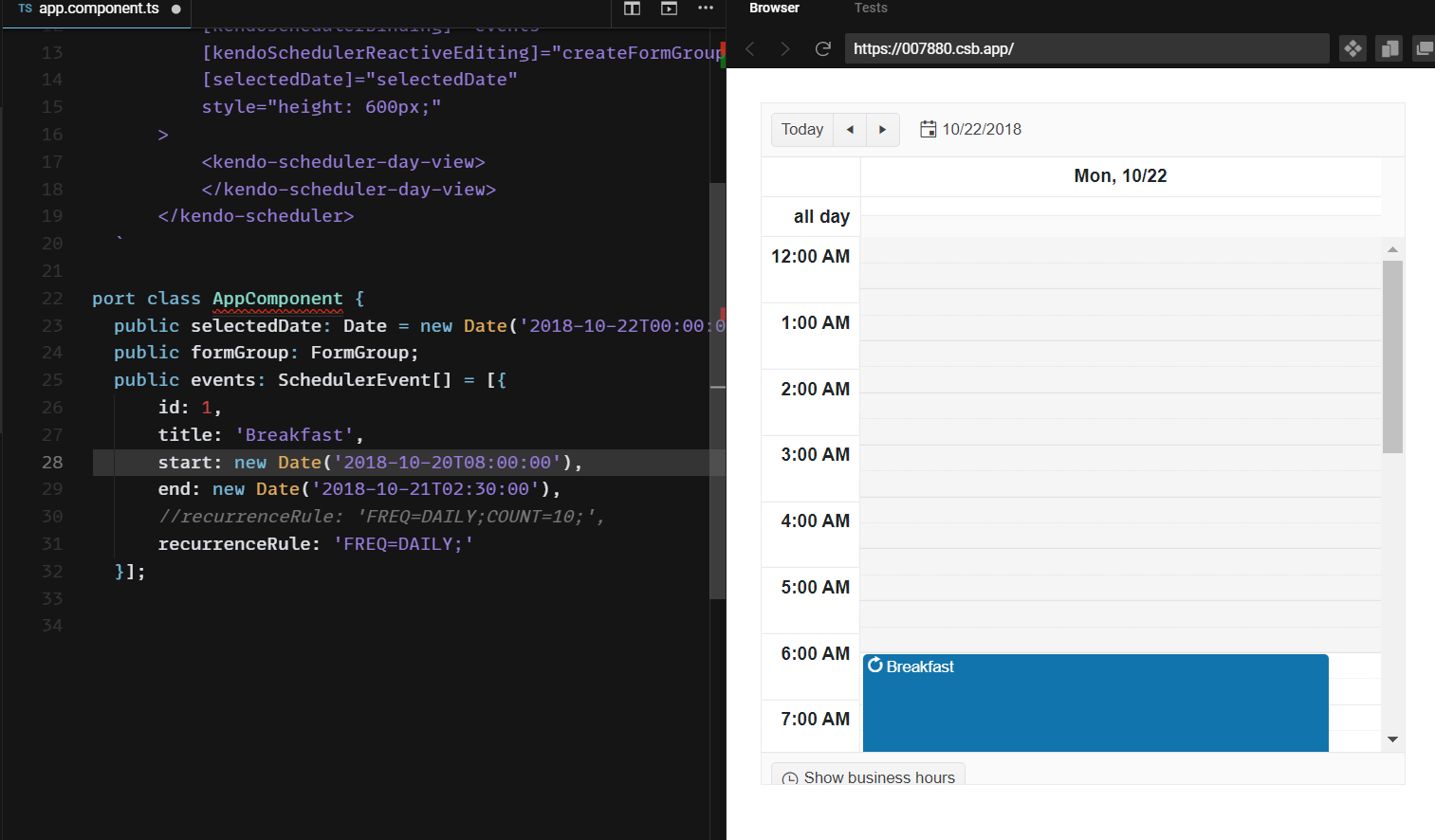1435x840 pixels.
Task: Click the split editor layout icon
Action: click(x=632, y=9)
